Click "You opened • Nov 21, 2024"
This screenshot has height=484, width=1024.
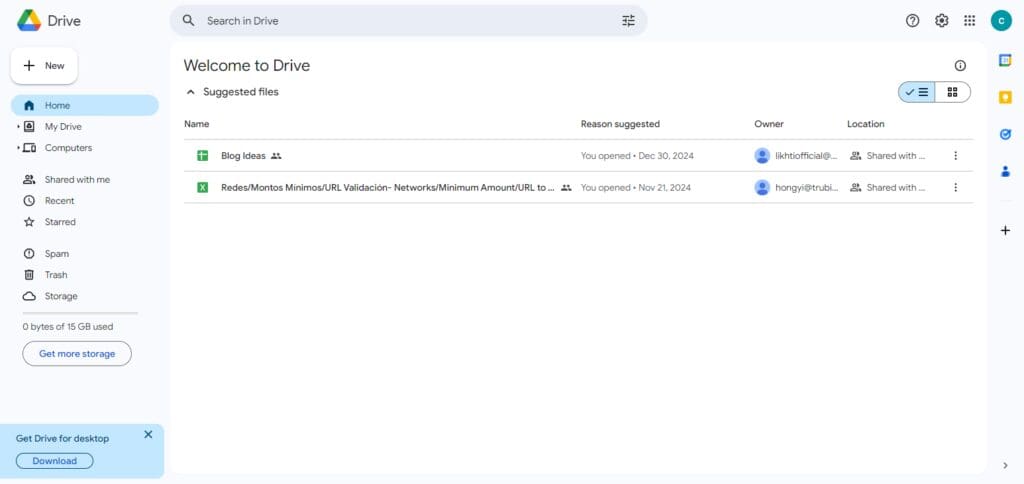click(x=635, y=187)
